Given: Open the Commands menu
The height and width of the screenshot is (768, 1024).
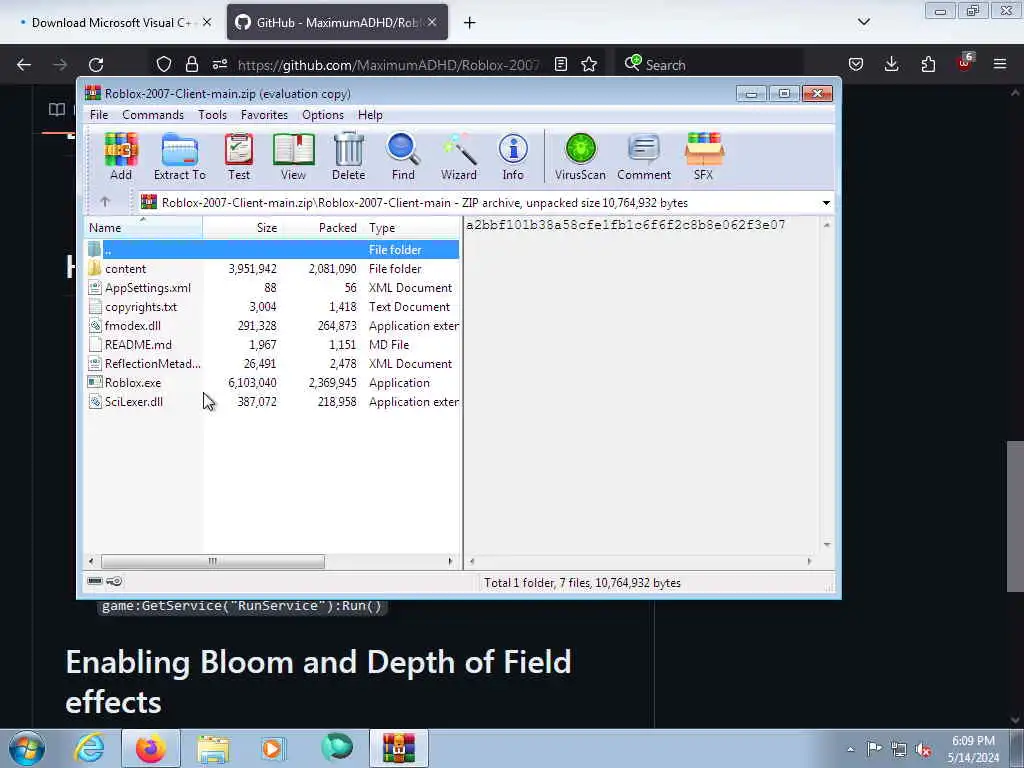Looking at the screenshot, I should click(x=153, y=115).
